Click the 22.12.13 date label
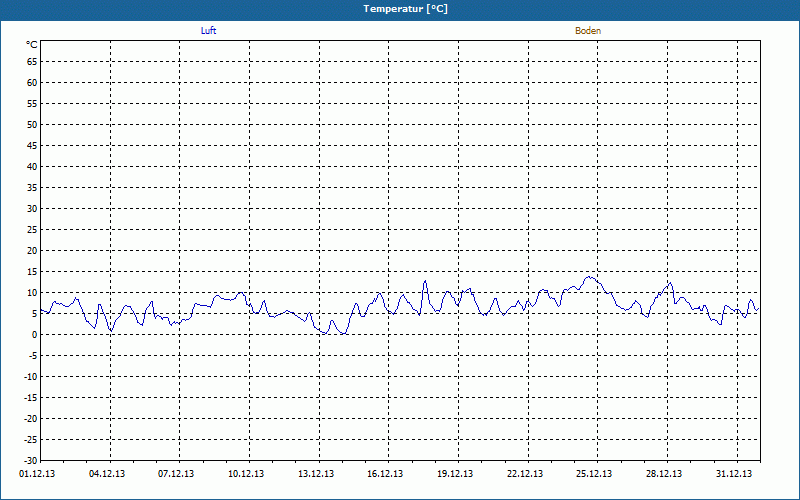The image size is (800, 500). click(525, 474)
